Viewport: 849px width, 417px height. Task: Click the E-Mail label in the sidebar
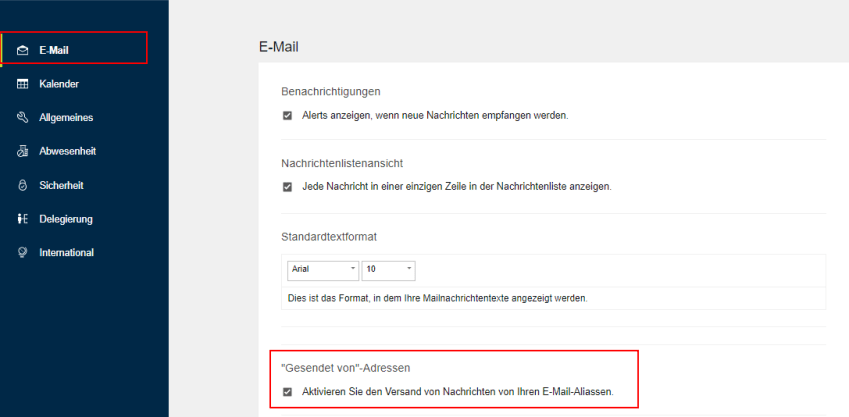point(54,50)
